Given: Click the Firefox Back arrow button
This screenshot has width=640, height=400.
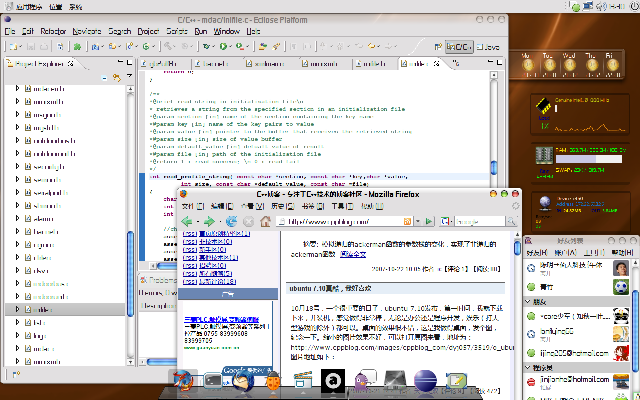Looking at the screenshot, I should 189,221.
